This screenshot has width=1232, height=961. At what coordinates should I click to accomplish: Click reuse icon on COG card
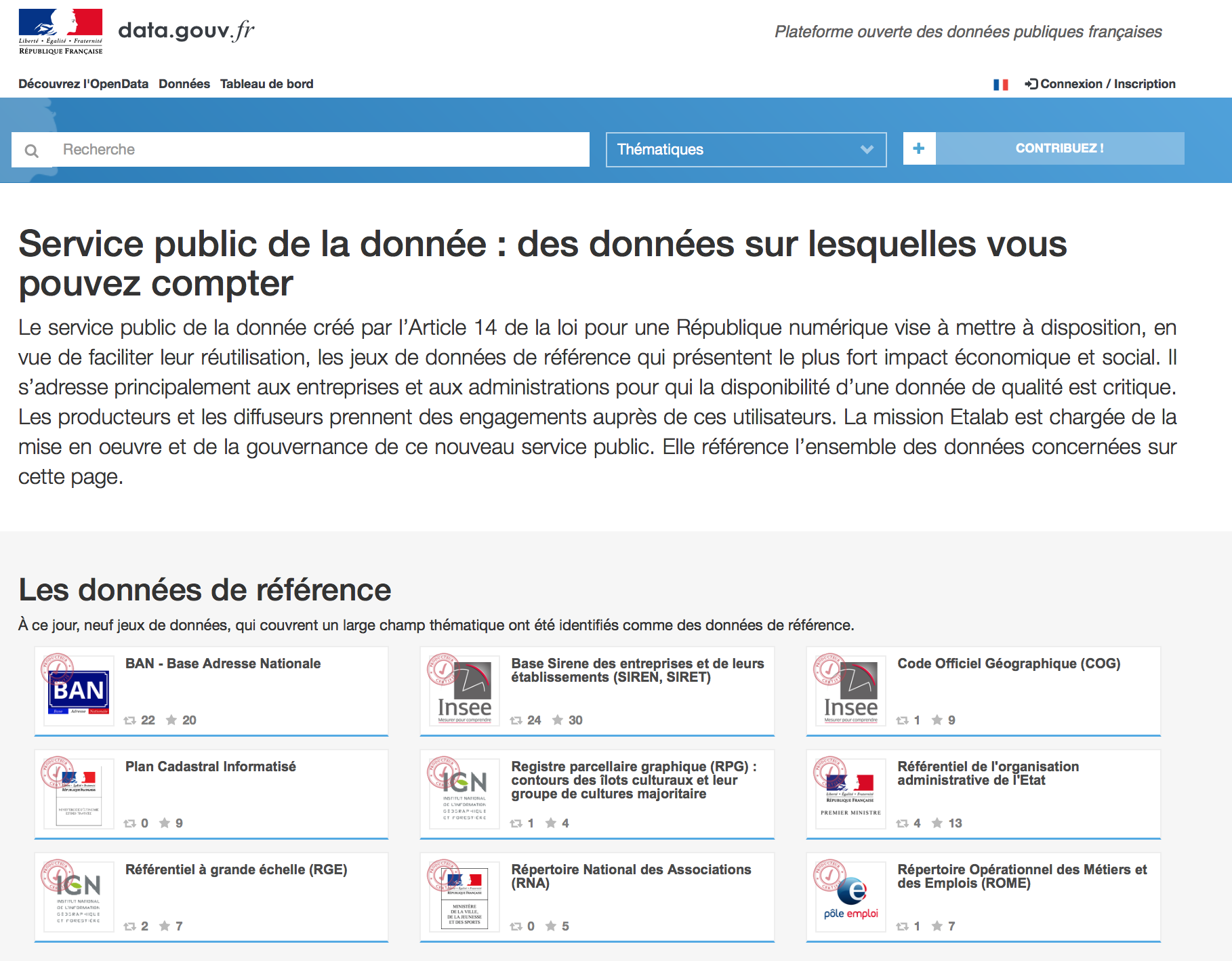pos(903,720)
